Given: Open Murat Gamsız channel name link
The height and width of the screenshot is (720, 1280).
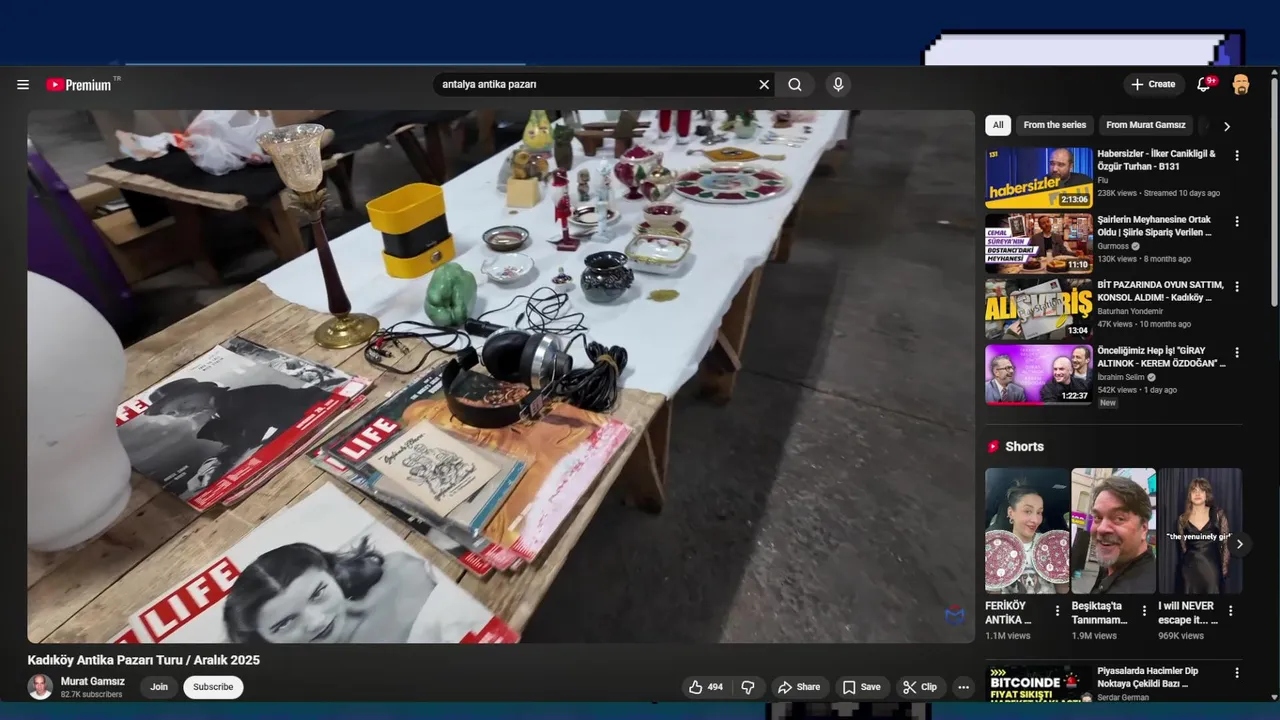Looking at the screenshot, I should [93, 681].
